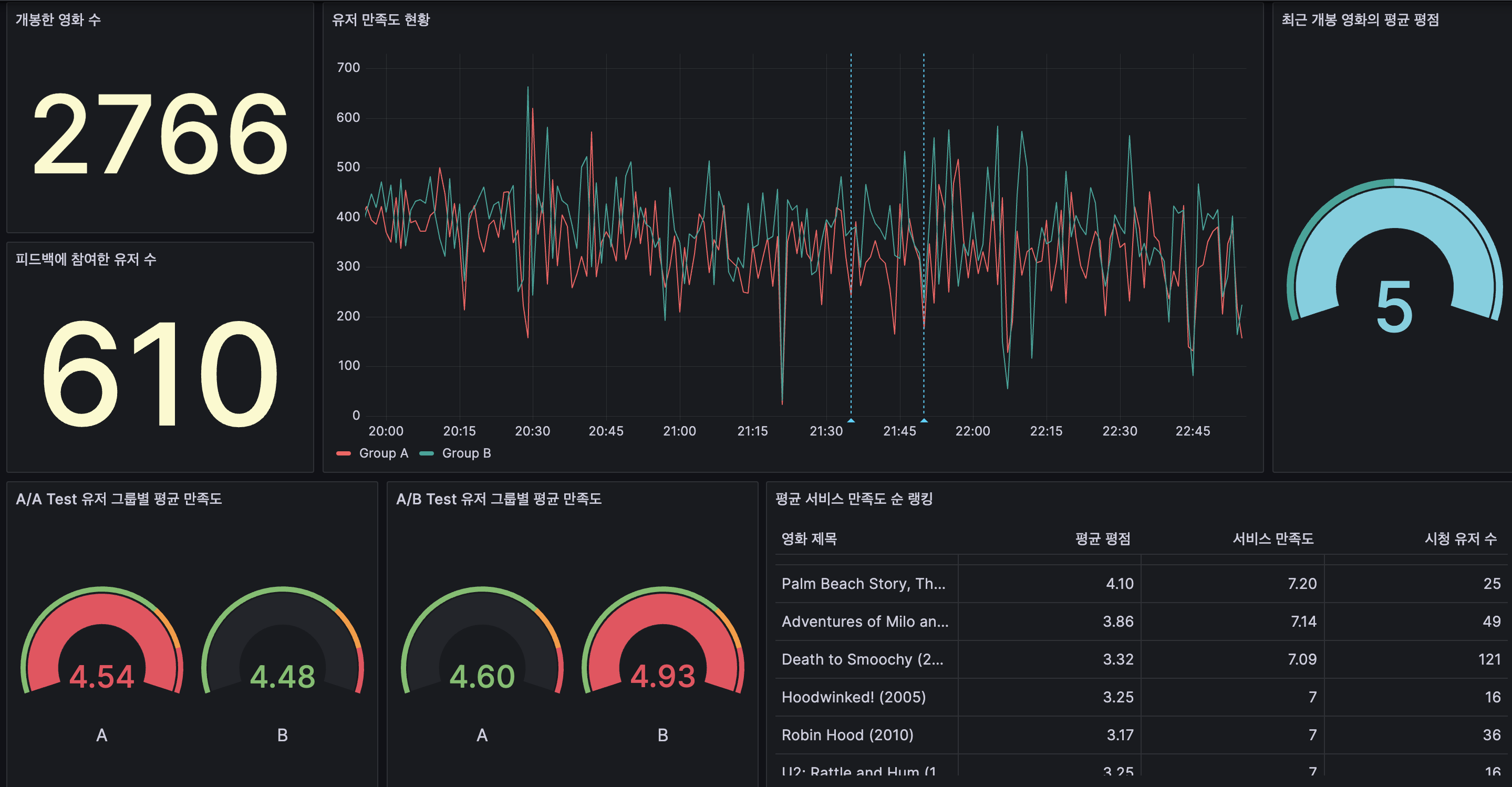Open the 유저 만족도 현황 panel title menu
This screenshot has width=1512, height=787.
tap(380, 20)
